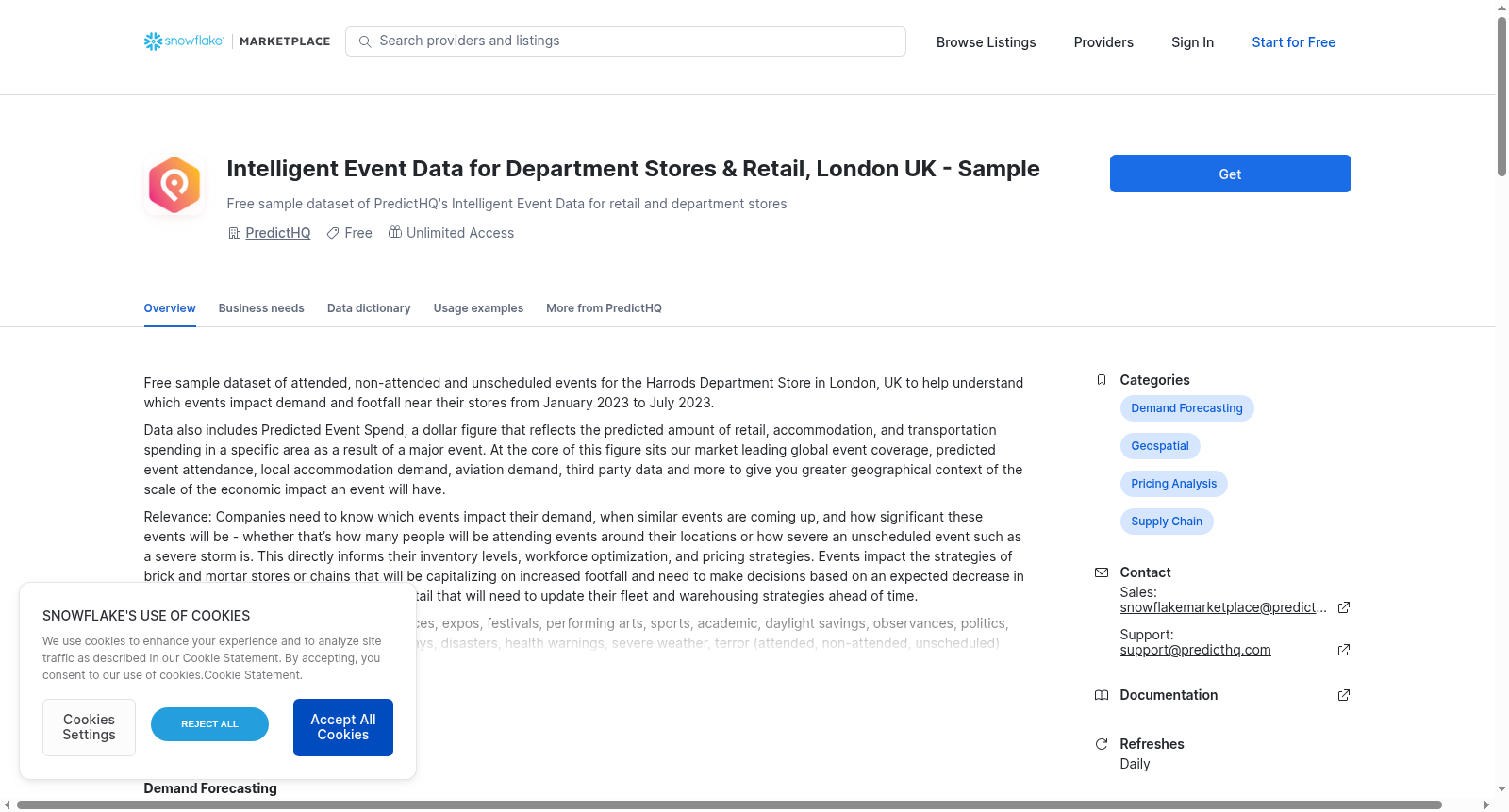
Task: Switch to the Data dictionary tab
Action: pyautogui.click(x=369, y=308)
